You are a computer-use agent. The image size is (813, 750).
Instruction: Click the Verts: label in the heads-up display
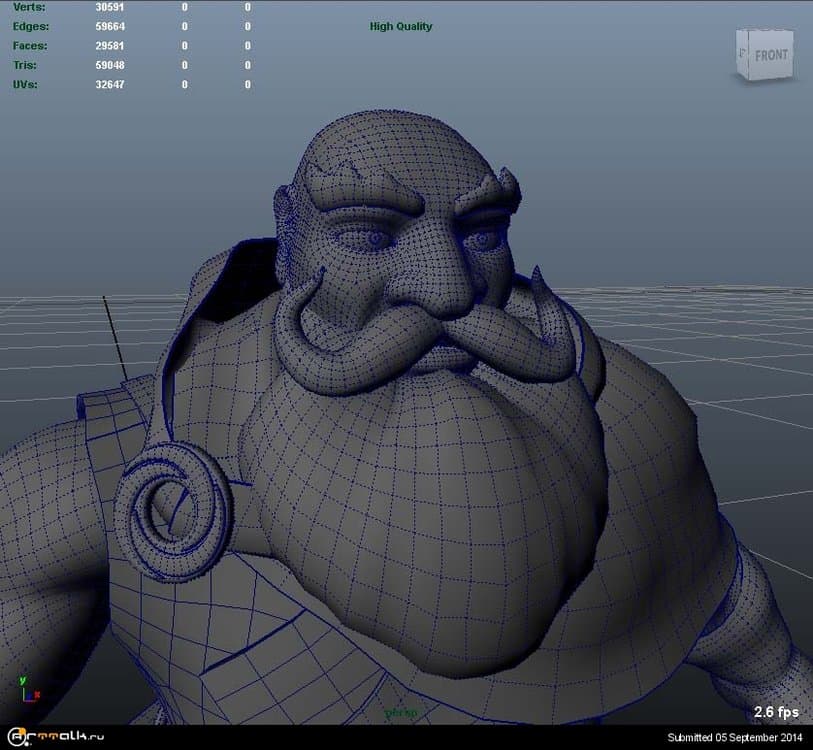coord(29,7)
